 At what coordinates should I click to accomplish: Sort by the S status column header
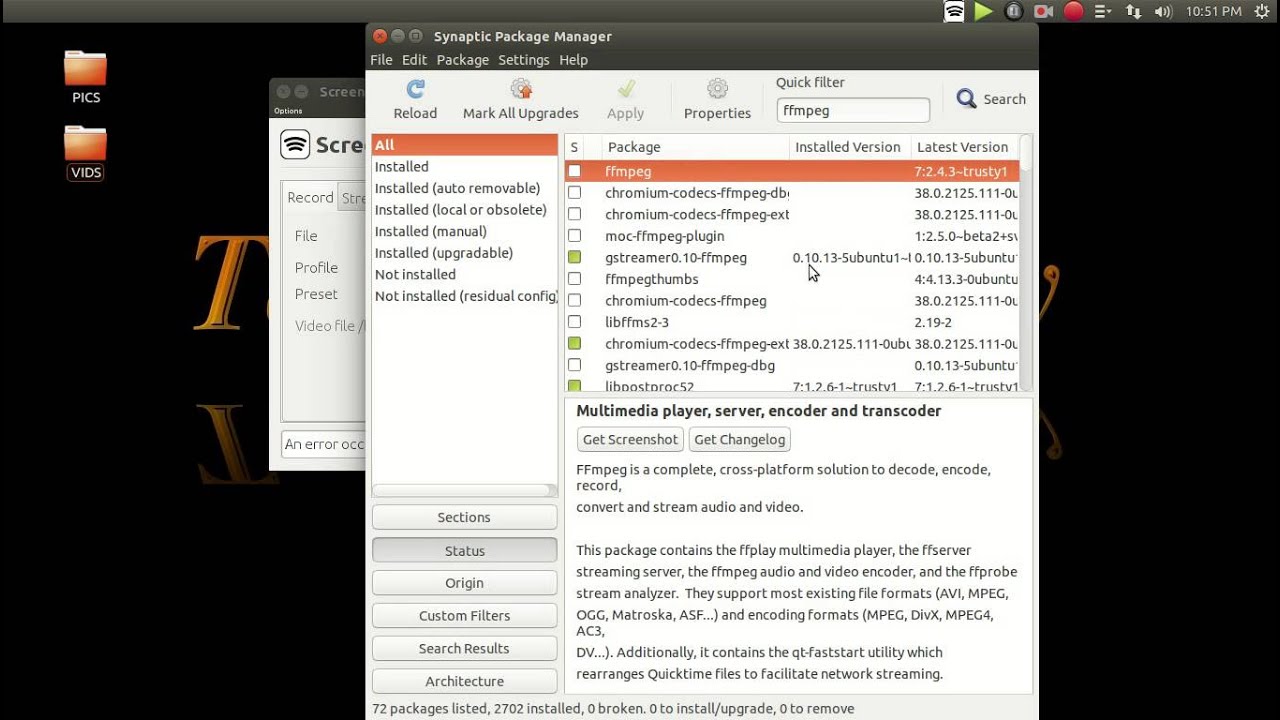[574, 147]
